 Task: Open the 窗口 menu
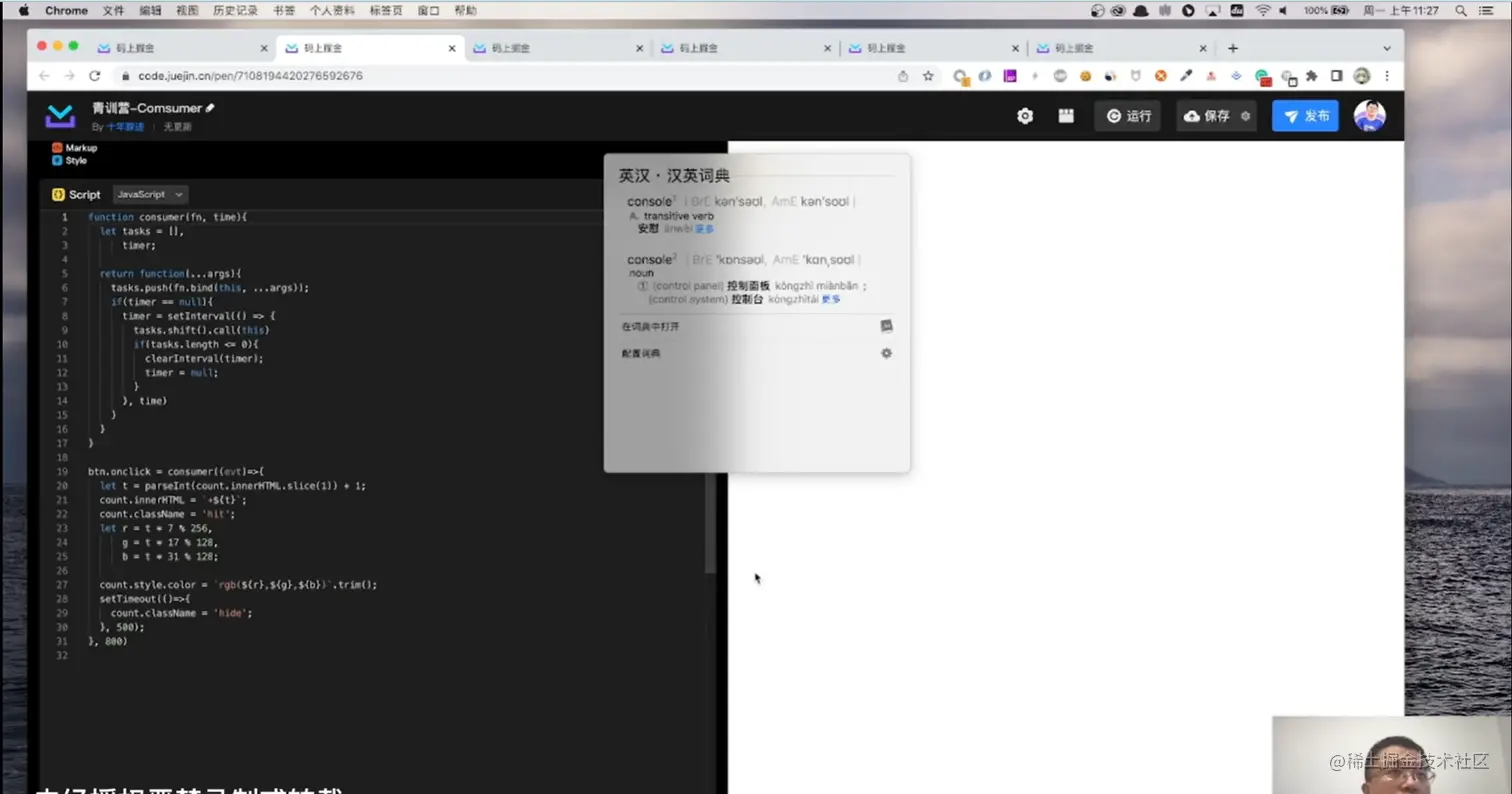428,10
